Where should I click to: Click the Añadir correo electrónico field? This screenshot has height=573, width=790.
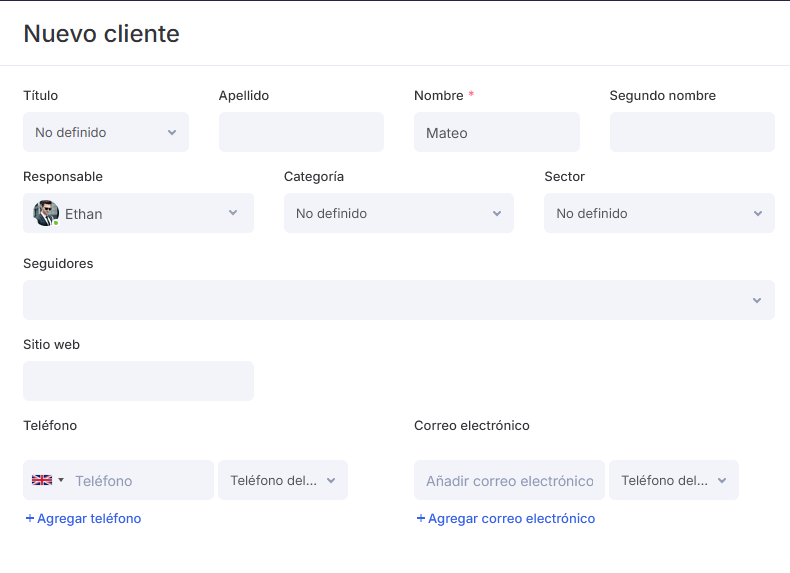click(509, 480)
